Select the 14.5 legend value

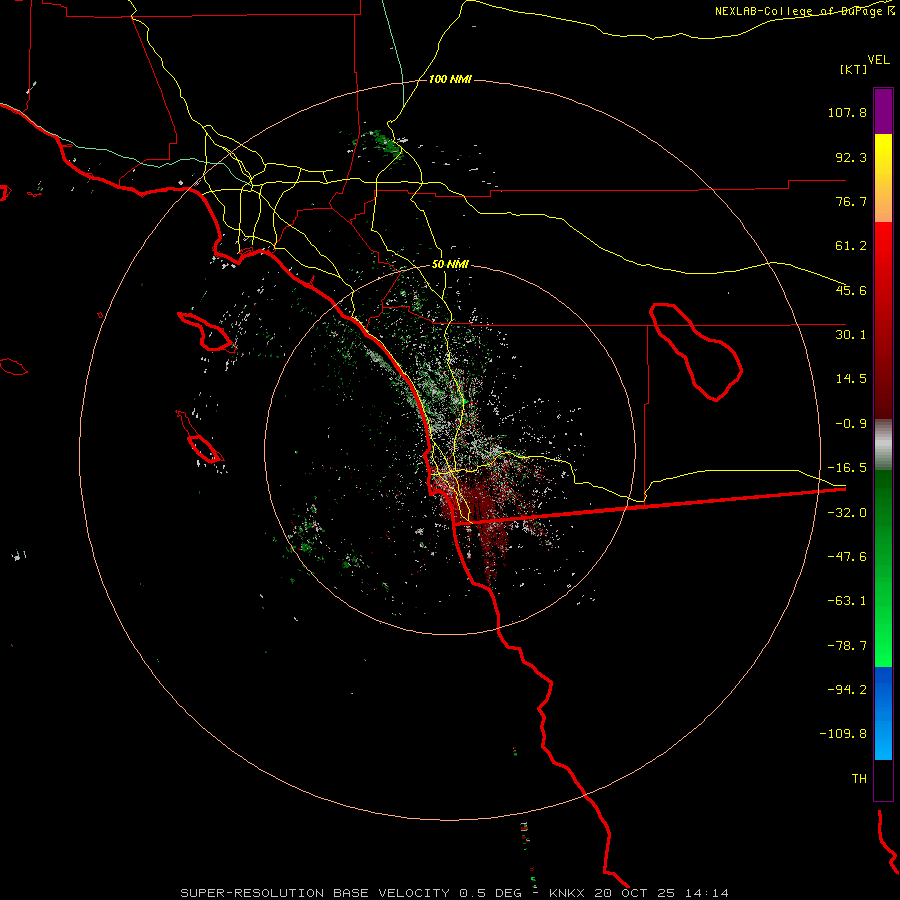pyautogui.click(x=851, y=379)
